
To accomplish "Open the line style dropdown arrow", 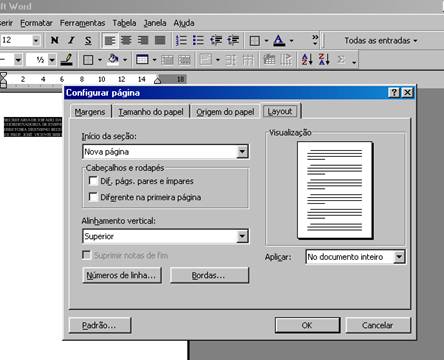I will (18, 60).
